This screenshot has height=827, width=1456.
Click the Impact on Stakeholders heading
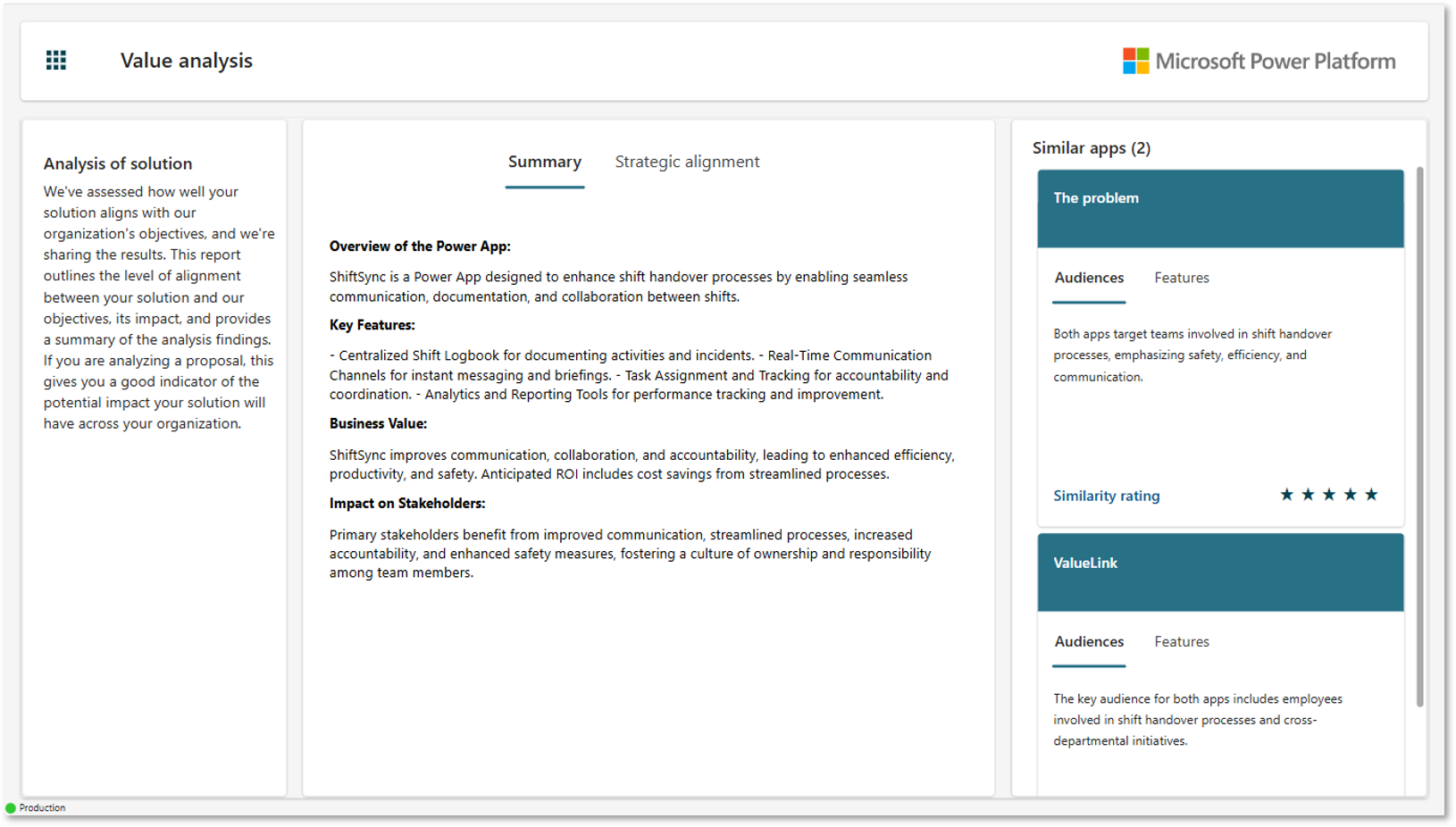click(x=407, y=504)
